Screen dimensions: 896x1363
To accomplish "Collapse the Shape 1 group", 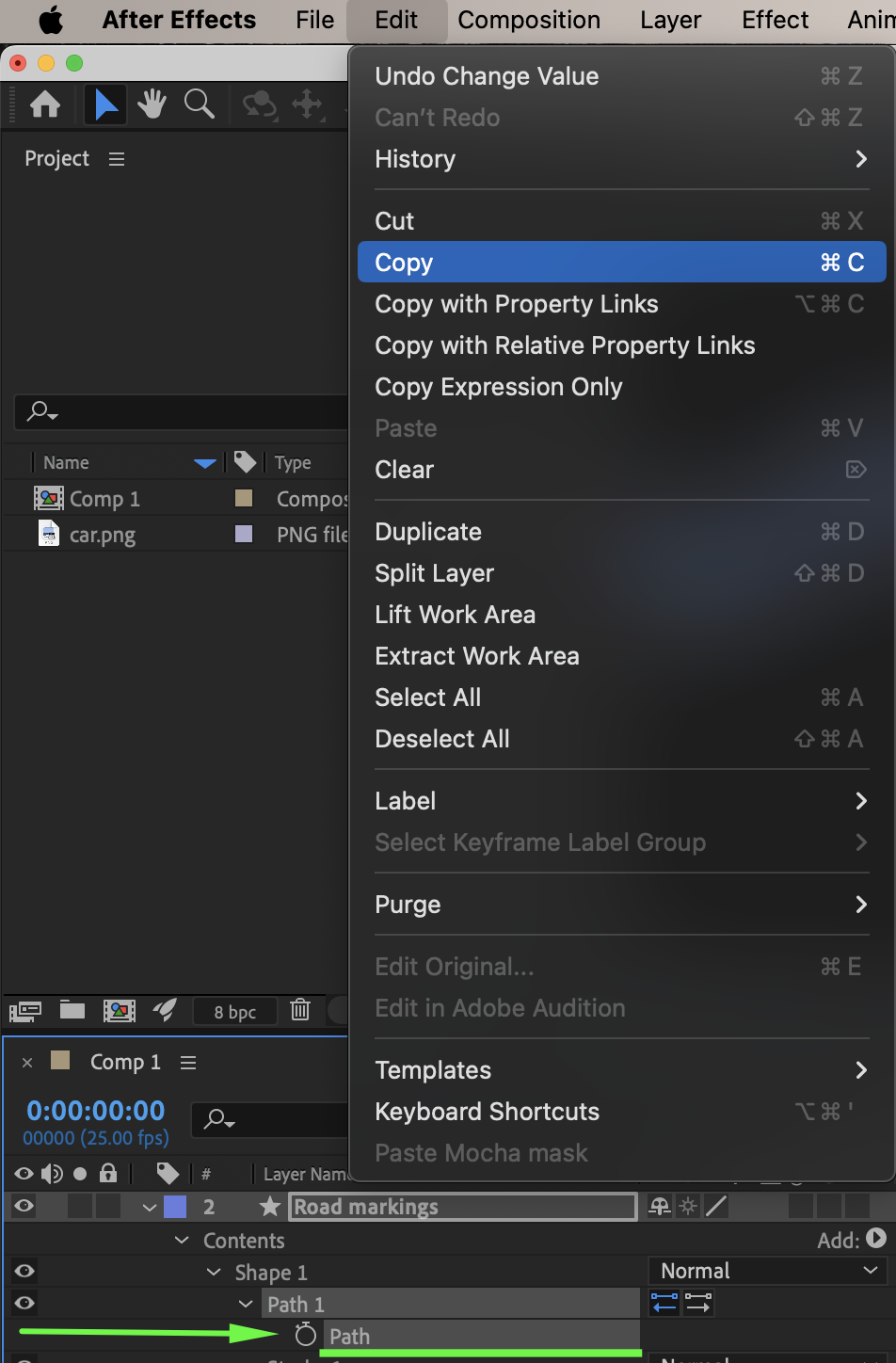I will 214,1272.
